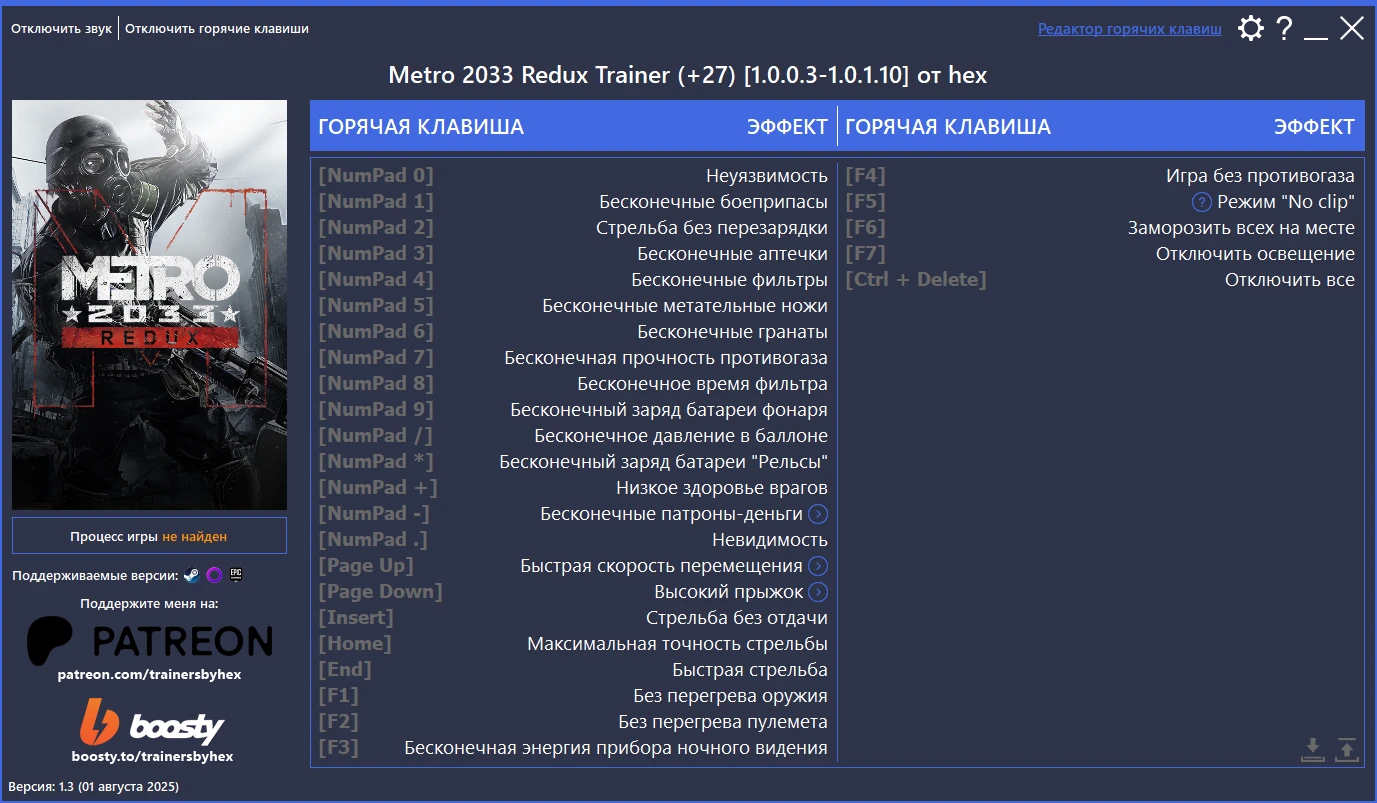This screenshot has height=803, width=1377.
Task: Select Отключить звук in the top bar
Action: tap(61, 28)
